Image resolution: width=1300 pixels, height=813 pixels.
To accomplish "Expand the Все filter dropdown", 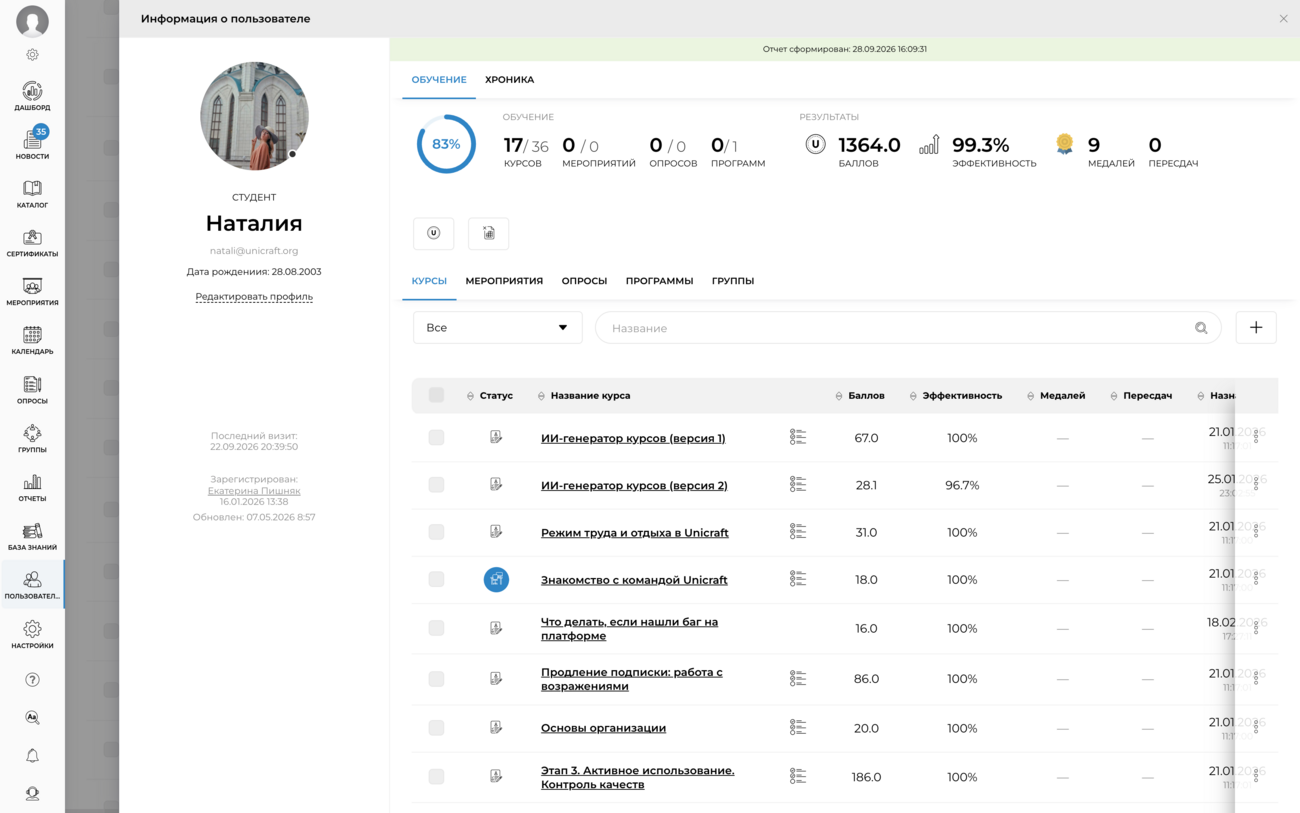I will 497,328.
